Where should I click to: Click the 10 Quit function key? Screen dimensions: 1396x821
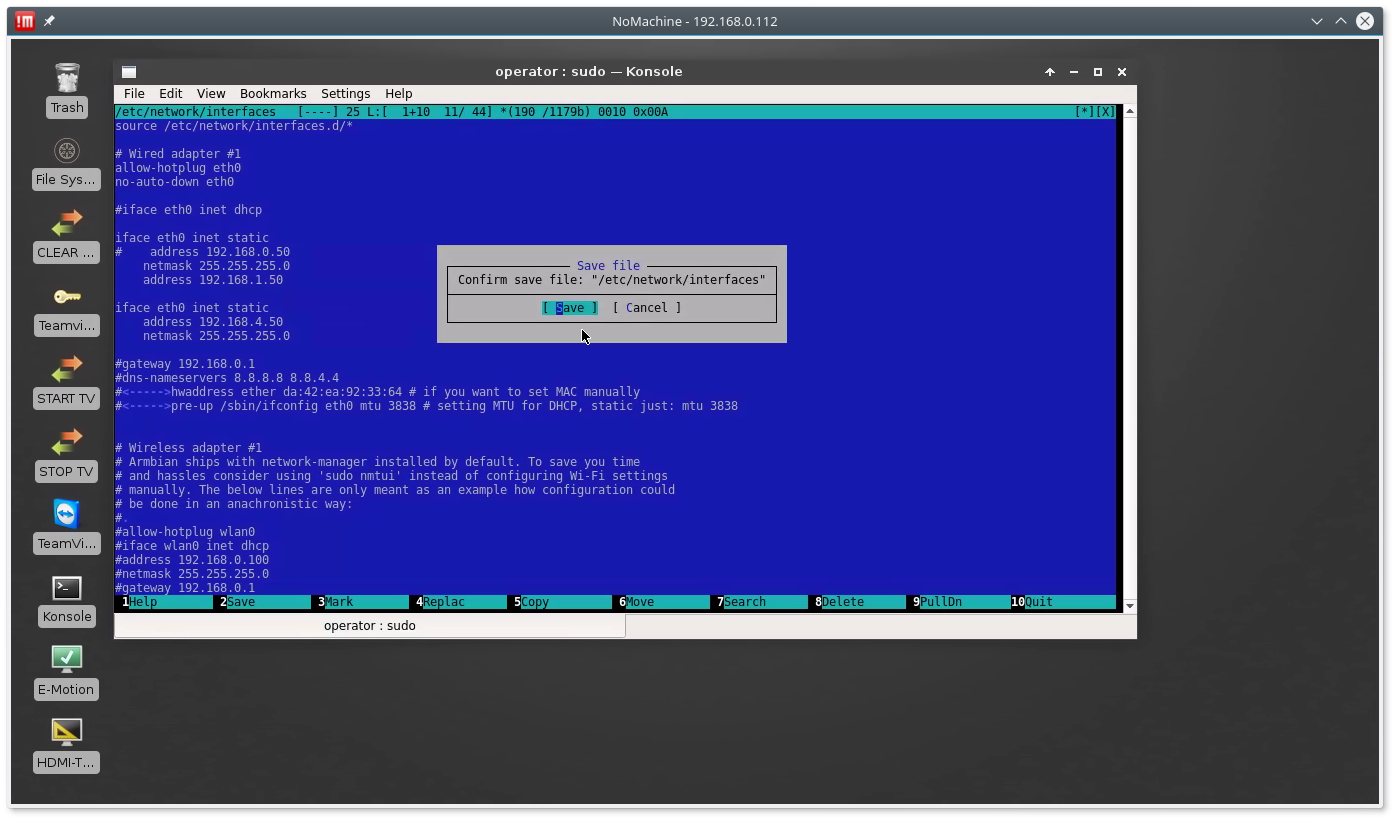pyautogui.click(x=1038, y=602)
